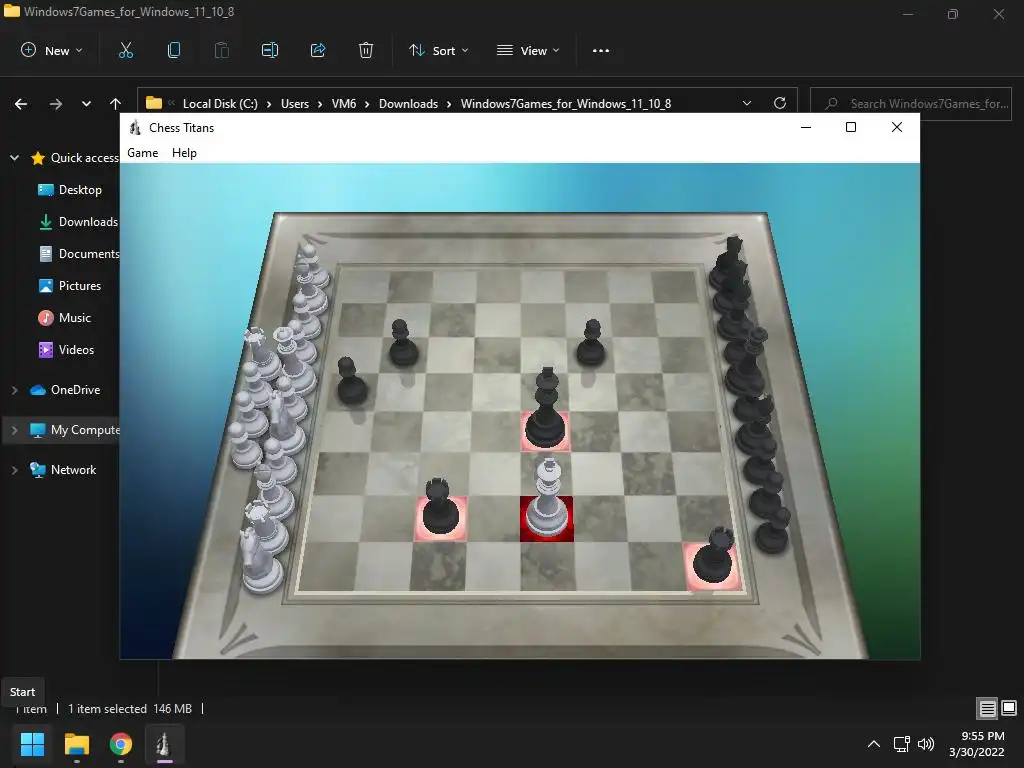Click the Share icon in Explorer toolbar

coord(318,50)
